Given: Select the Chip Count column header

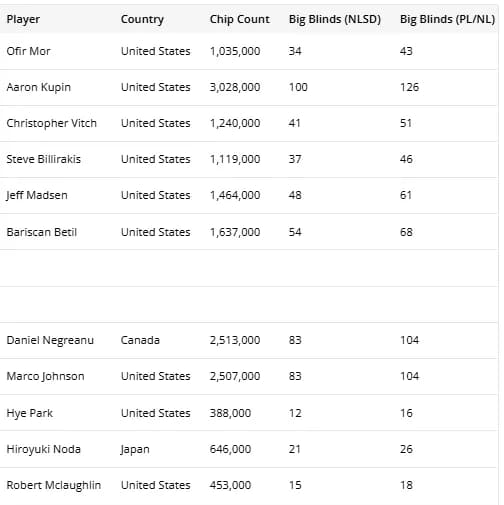Looking at the screenshot, I should (239, 19).
